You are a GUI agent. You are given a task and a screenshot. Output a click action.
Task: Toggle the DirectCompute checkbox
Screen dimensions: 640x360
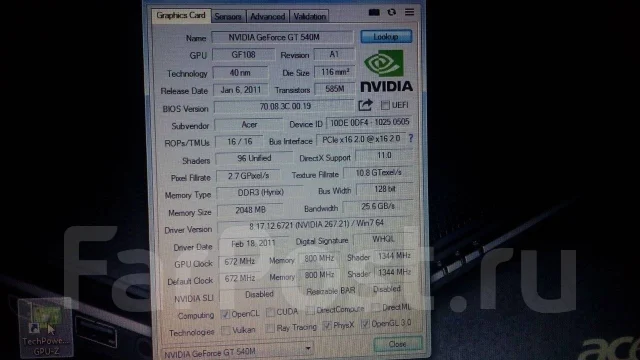(x=310, y=311)
